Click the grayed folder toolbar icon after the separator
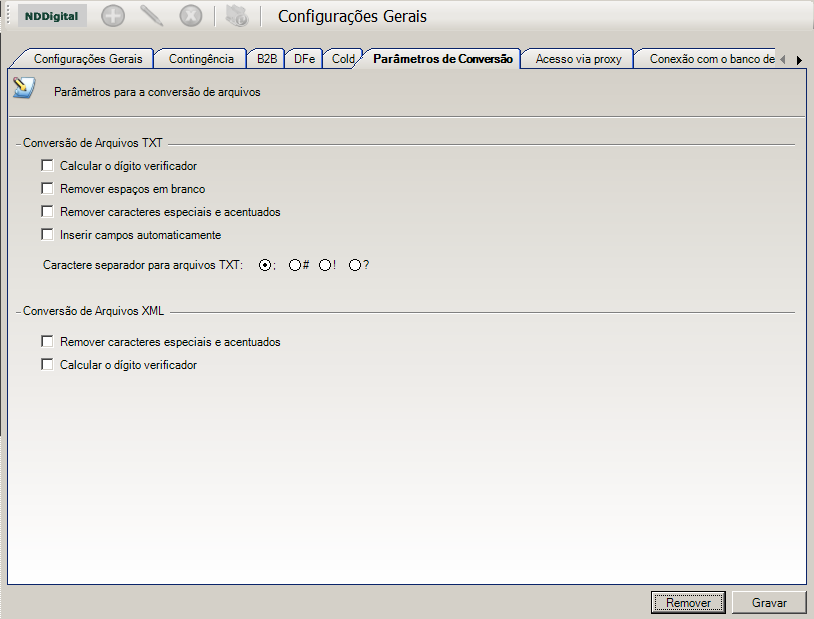Viewport: 814px width, 619px height. [237, 16]
